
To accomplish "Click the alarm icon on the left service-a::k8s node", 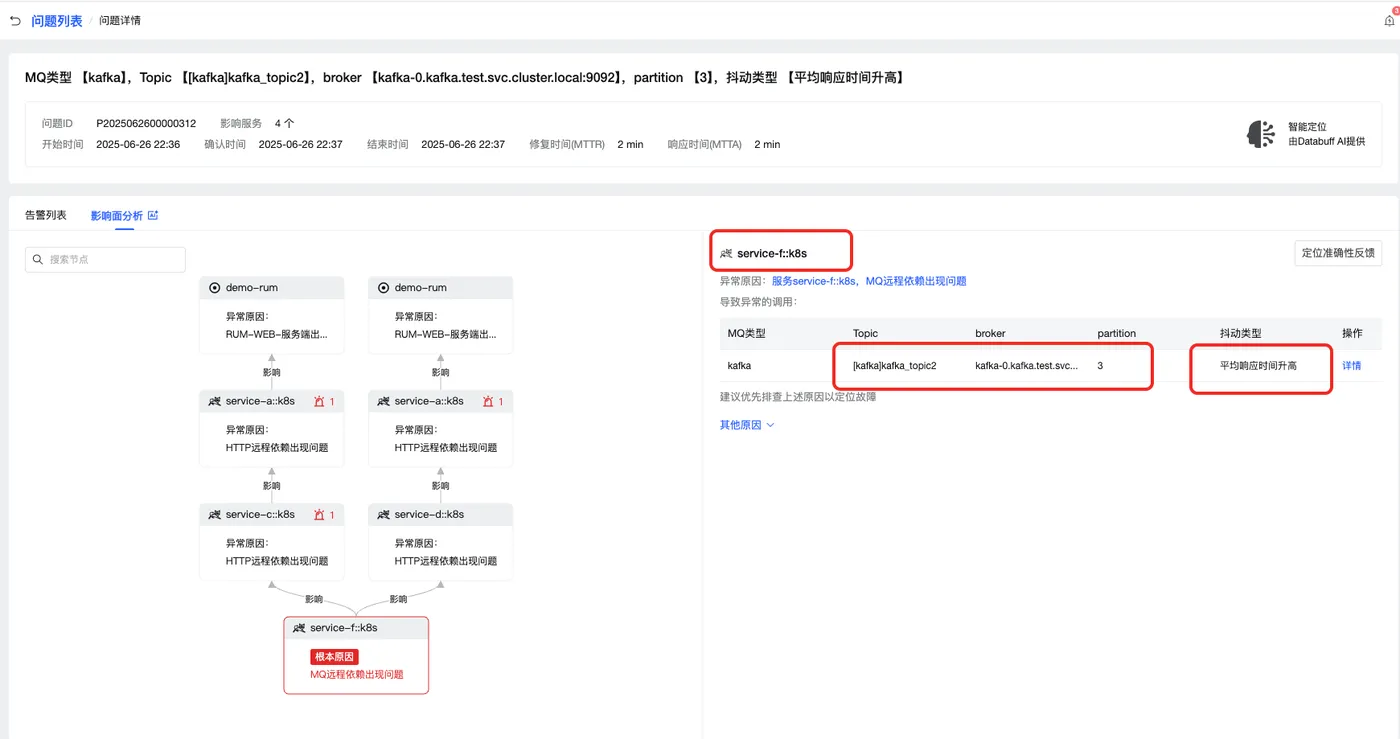I will [320, 401].
